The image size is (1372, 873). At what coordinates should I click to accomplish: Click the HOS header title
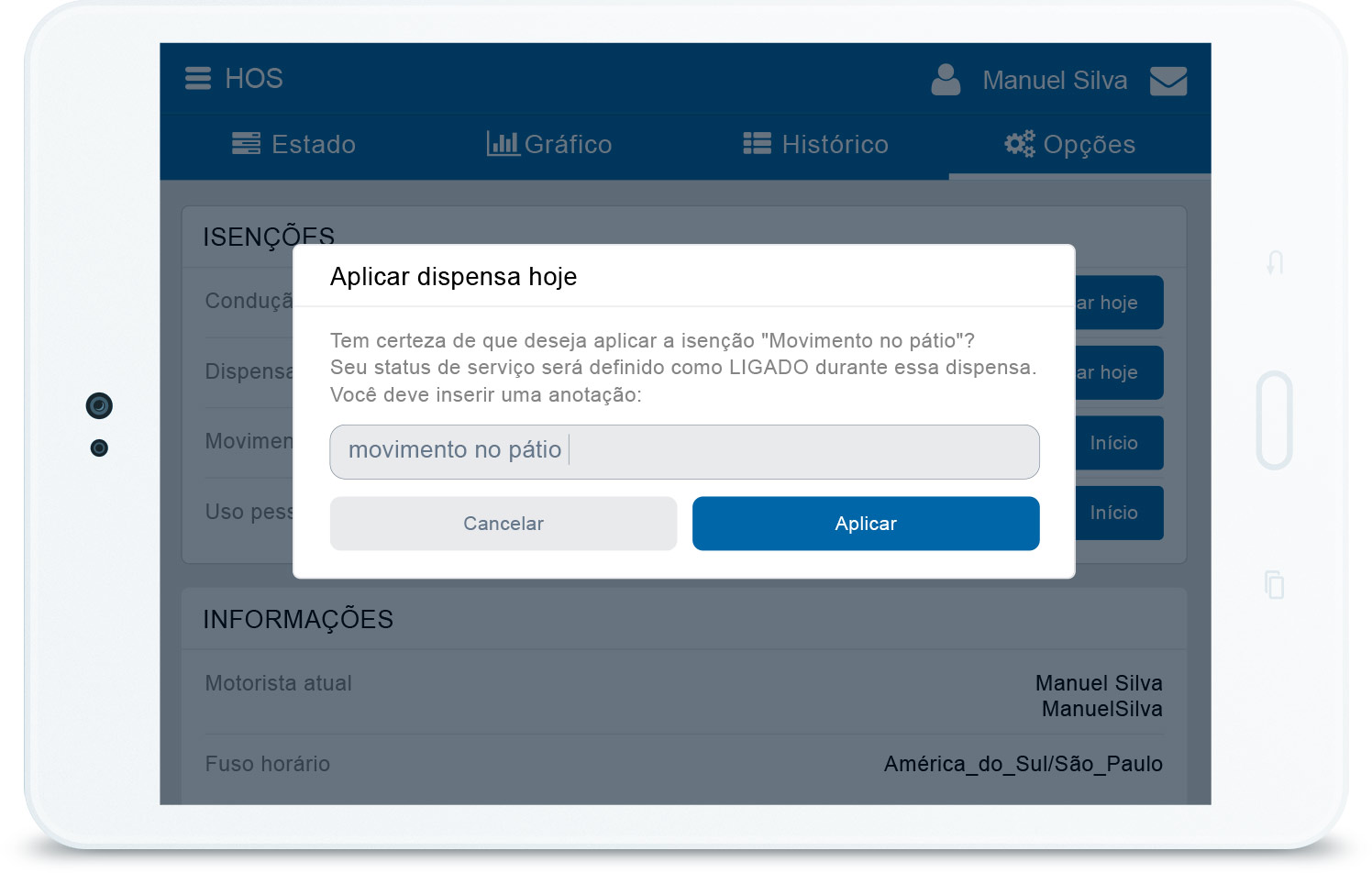click(254, 79)
